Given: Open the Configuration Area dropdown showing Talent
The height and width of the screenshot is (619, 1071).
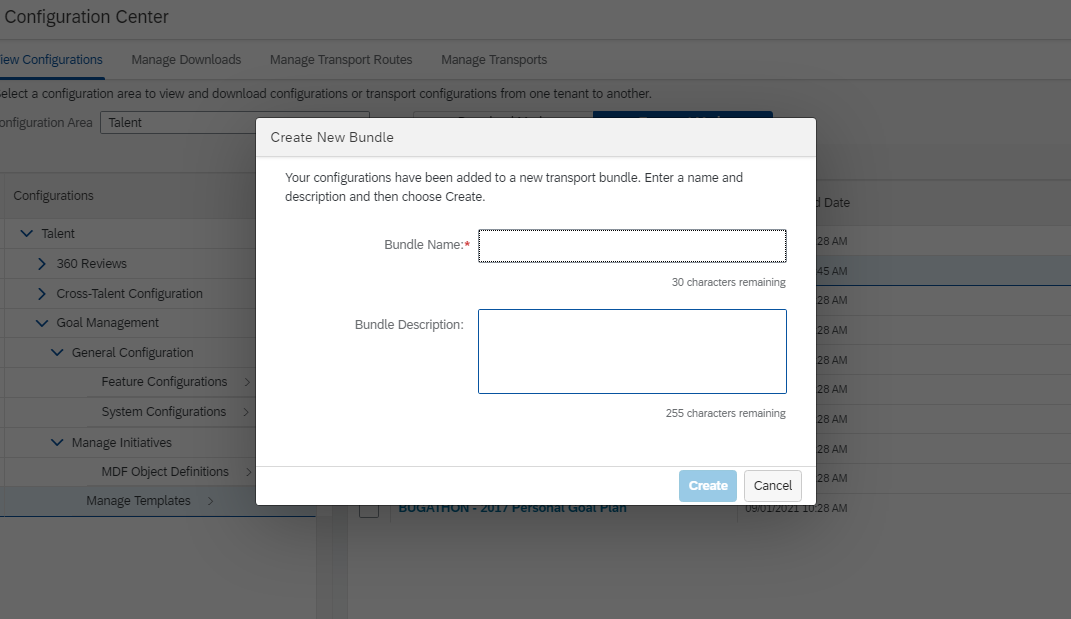Looking at the screenshot, I should click(234, 122).
